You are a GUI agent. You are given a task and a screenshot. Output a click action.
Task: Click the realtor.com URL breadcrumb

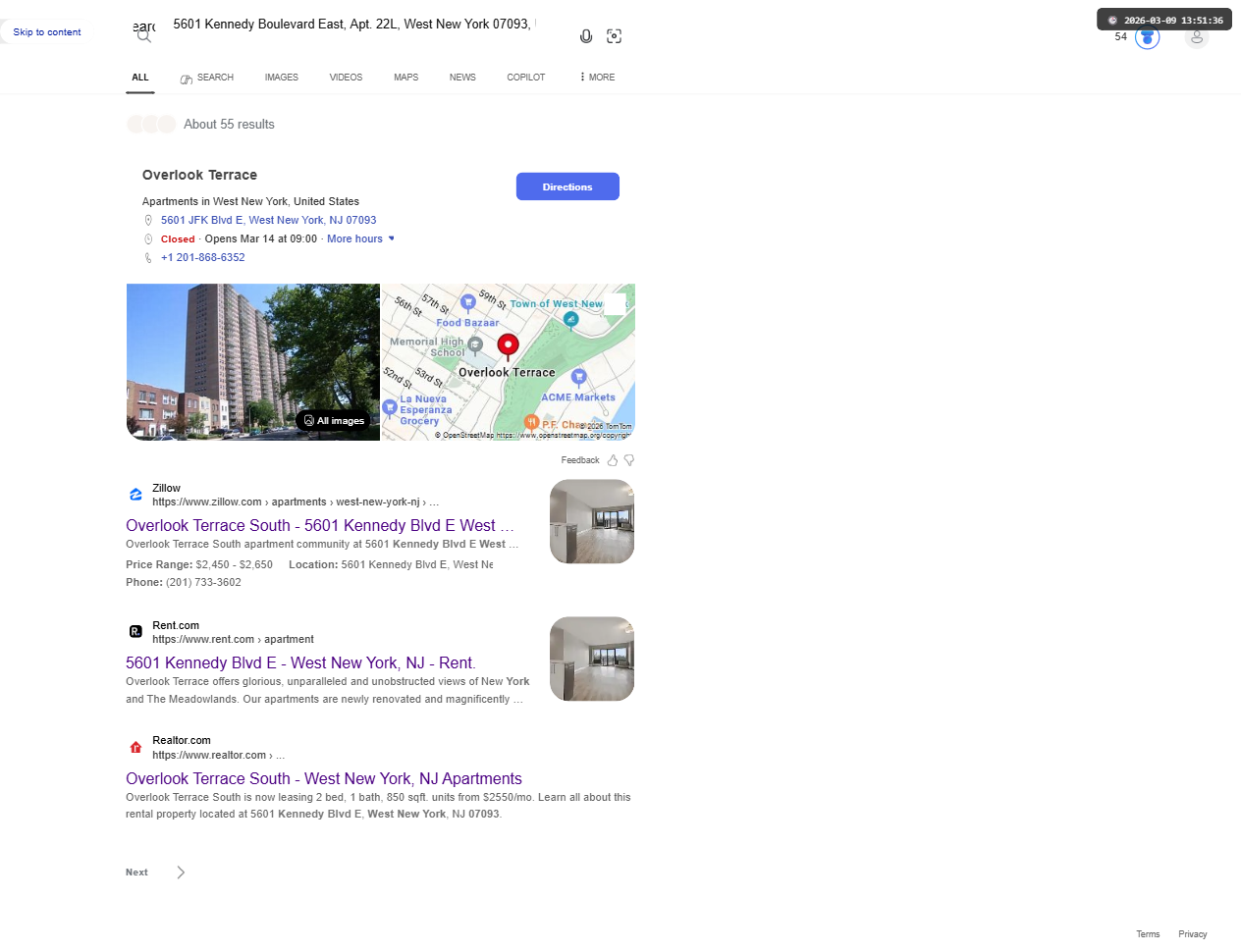[218, 756]
